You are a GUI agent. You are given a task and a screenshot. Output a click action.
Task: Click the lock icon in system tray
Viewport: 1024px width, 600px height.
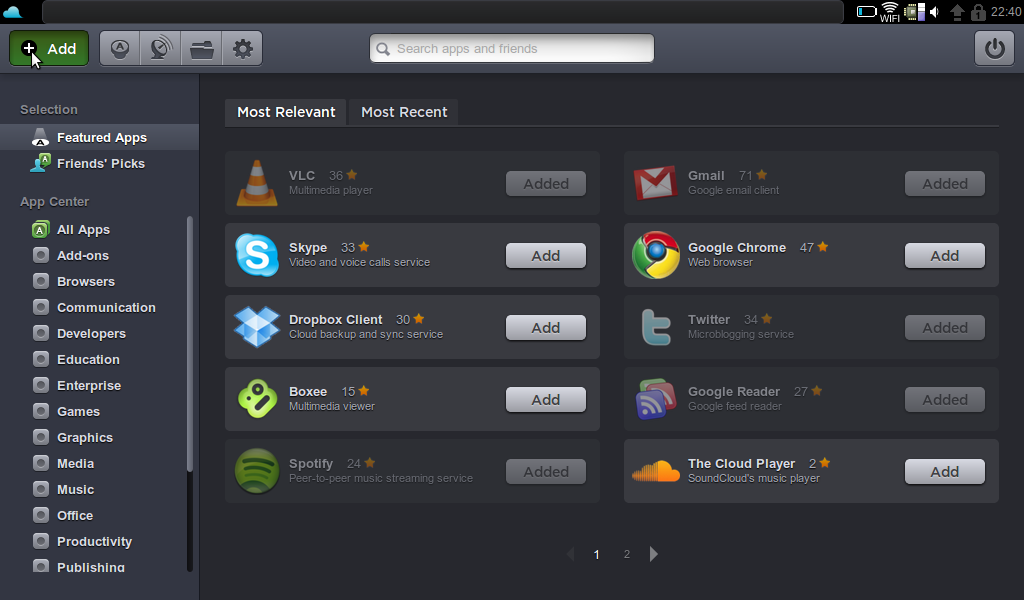[x=978, y=12]
